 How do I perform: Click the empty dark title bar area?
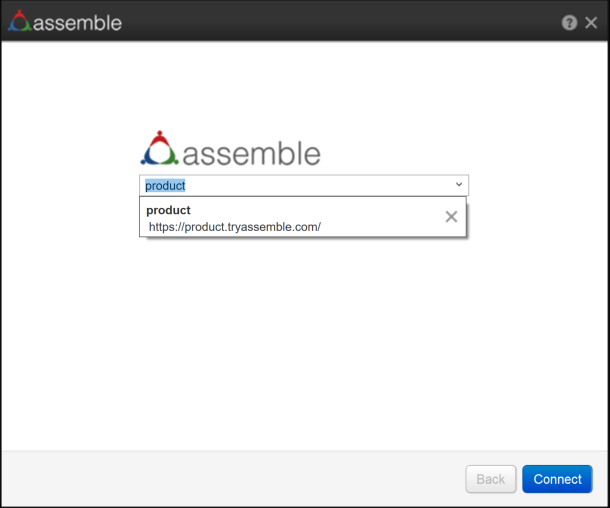click(x=340, y=22)
